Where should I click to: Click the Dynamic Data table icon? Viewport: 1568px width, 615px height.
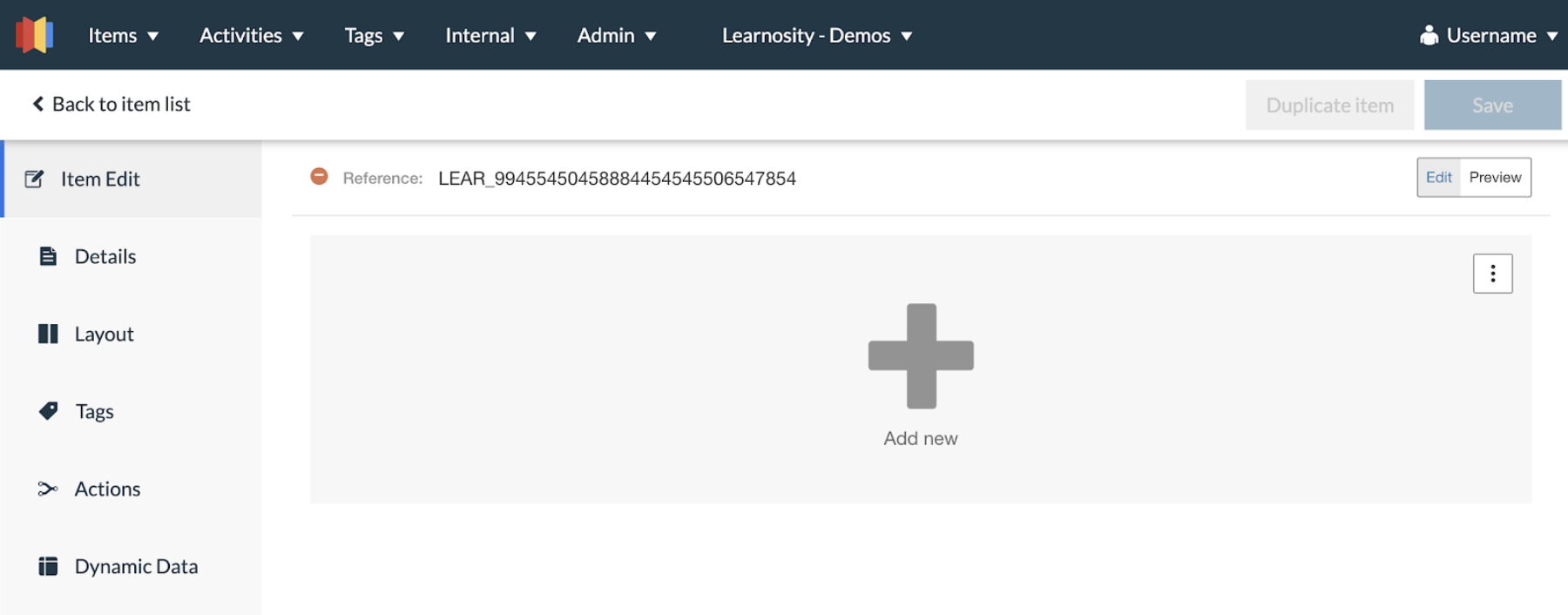pos(48,566)
